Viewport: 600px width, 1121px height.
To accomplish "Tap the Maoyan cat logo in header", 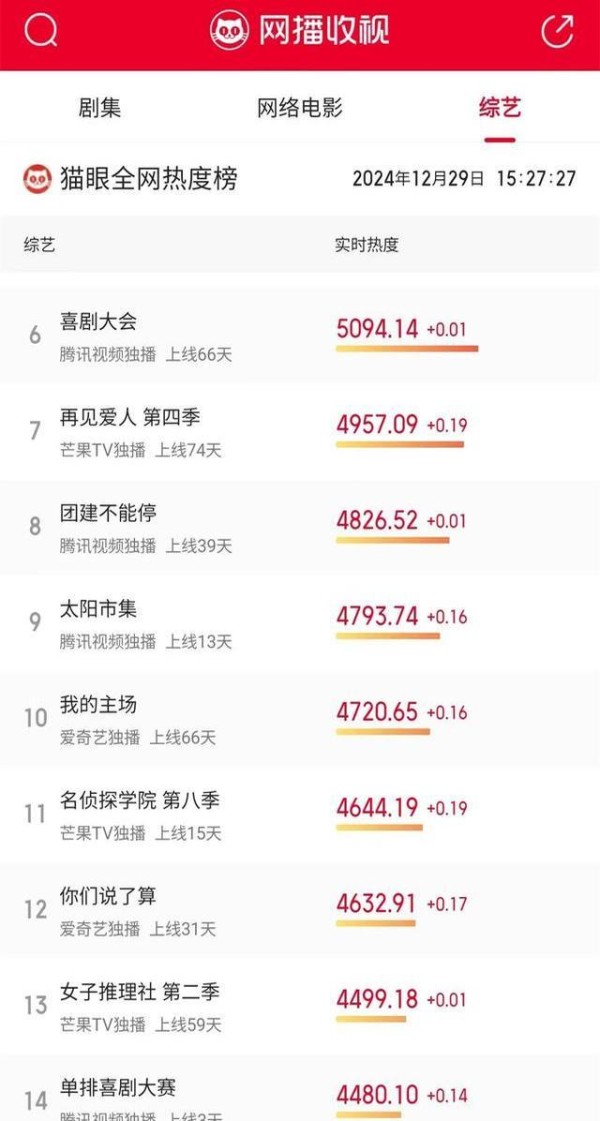I will [x=230, y=31].
